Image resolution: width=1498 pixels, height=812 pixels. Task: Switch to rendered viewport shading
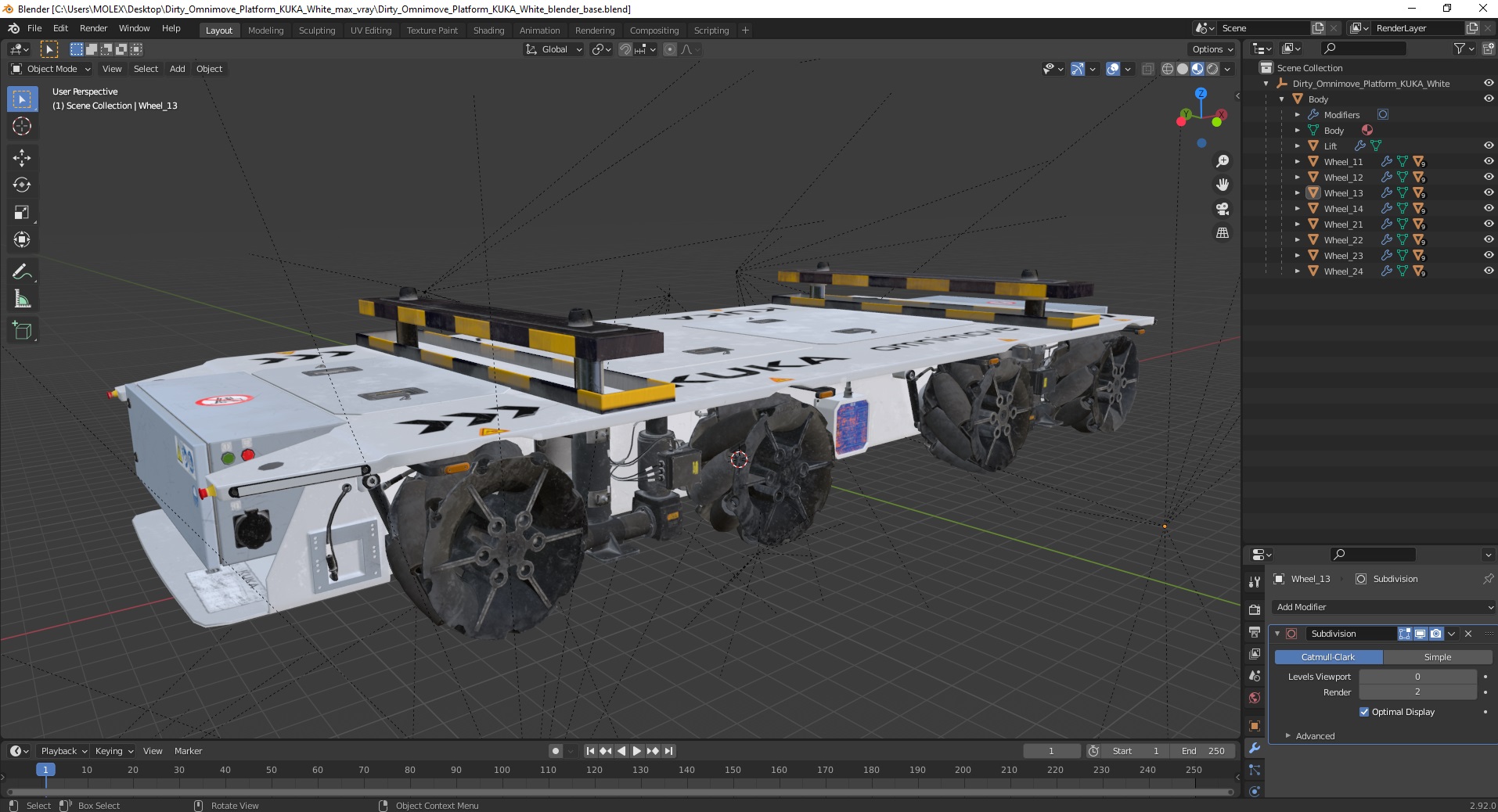pos(1212,69)
